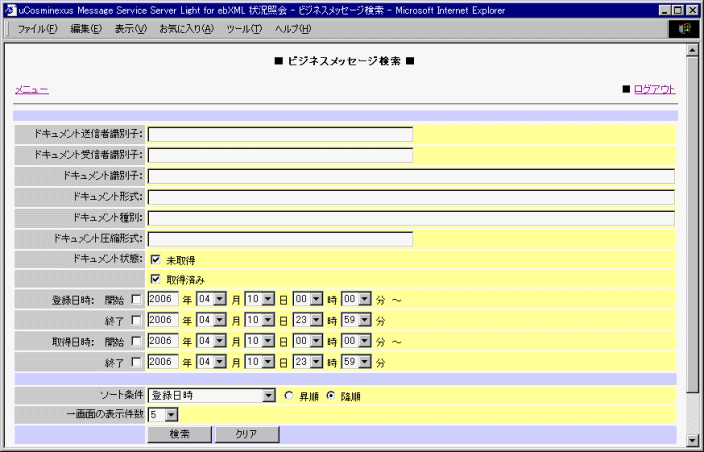Image resolution: width=704 pixels, height=452 pixels.
Task: Select the 昇順 radio button
Action: click(290, 396)
